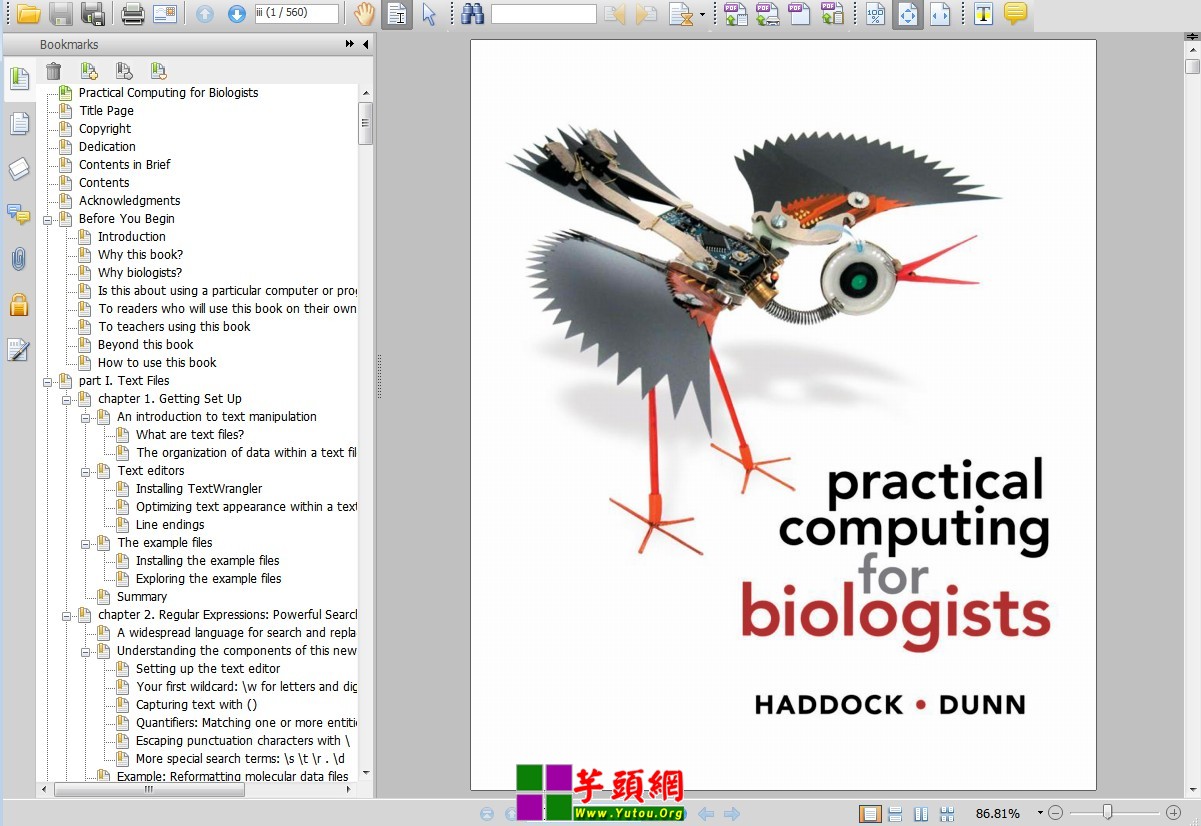The height and width of the screenshot is (826, 1201).
Task: Delete bookmark with trash icon
Action: click(54, 71)
